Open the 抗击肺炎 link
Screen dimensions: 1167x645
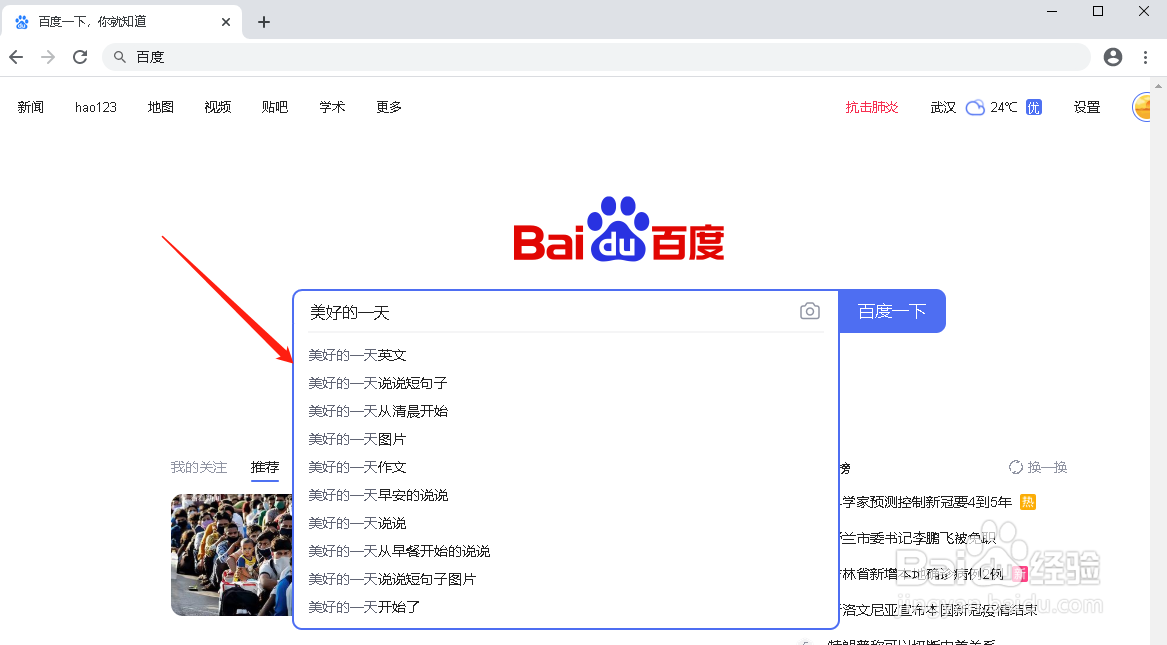(872, 107)
